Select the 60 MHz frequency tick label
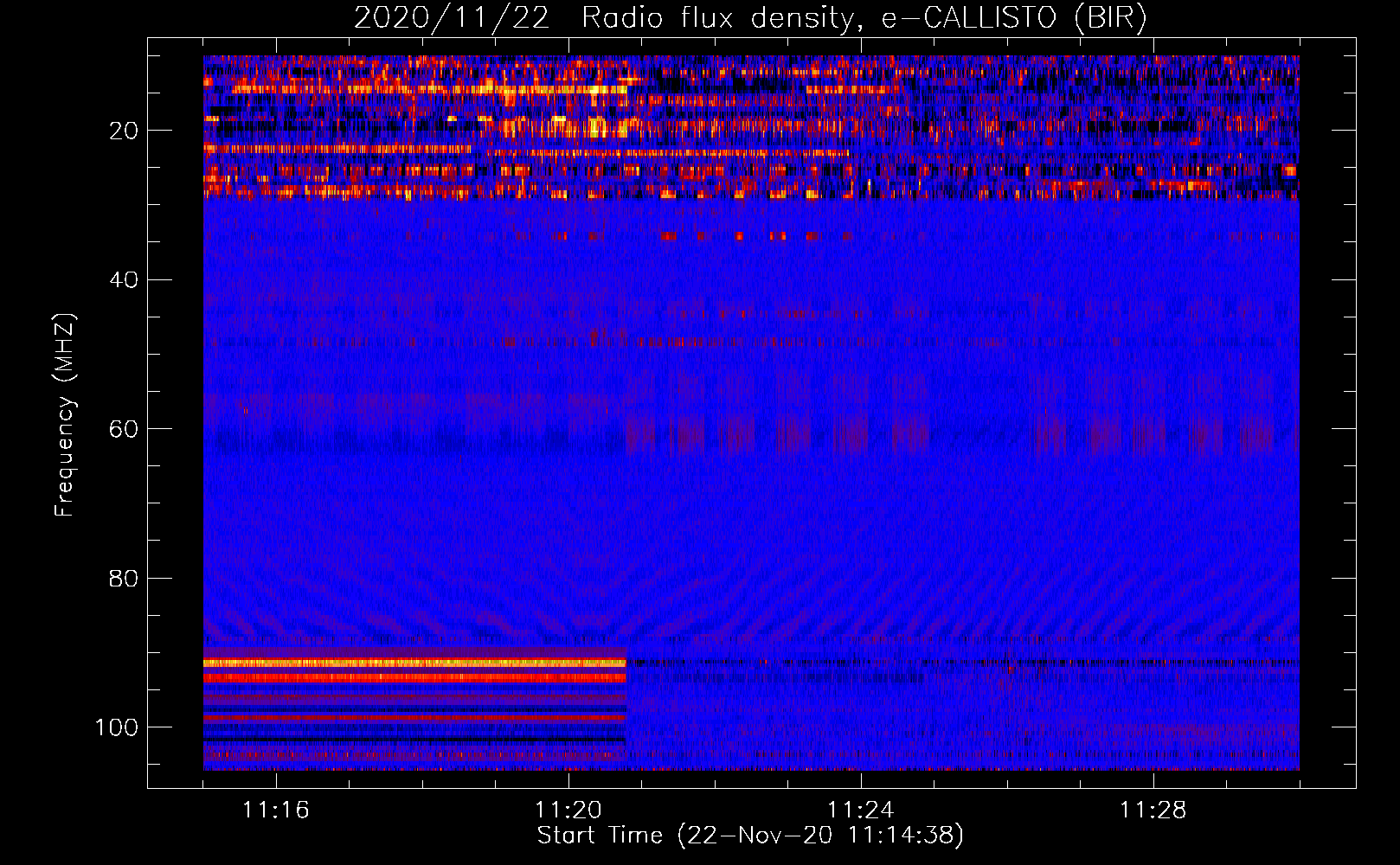The height and width of the screenshot is (865, 1400). point(124,429)
